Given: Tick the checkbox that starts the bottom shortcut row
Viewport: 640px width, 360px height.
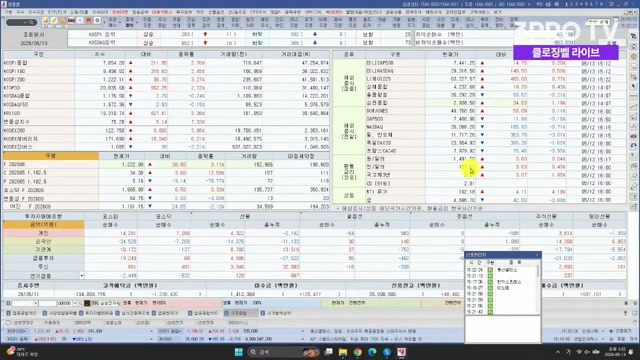Looking at the screenshot, I should [8, 323].
